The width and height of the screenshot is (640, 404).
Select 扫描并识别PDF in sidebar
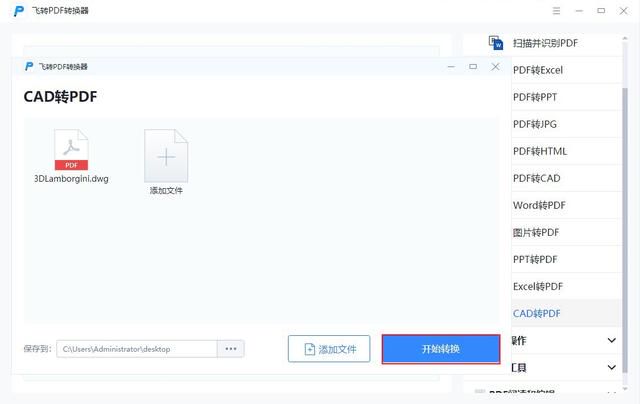coord(545,43)
